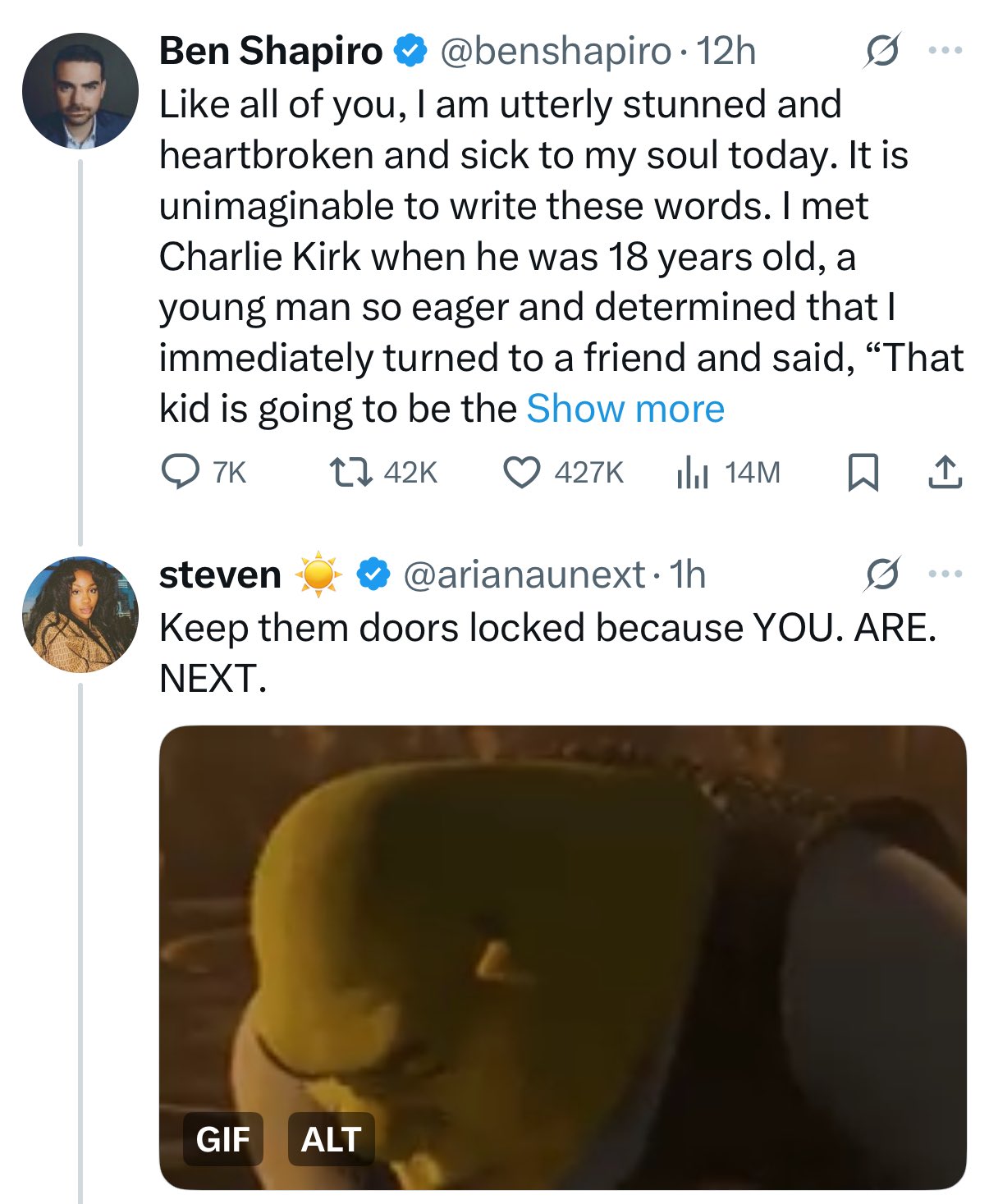Click steven's blue verified badge
989x1204 pixels.
click(x=373, y=575)
